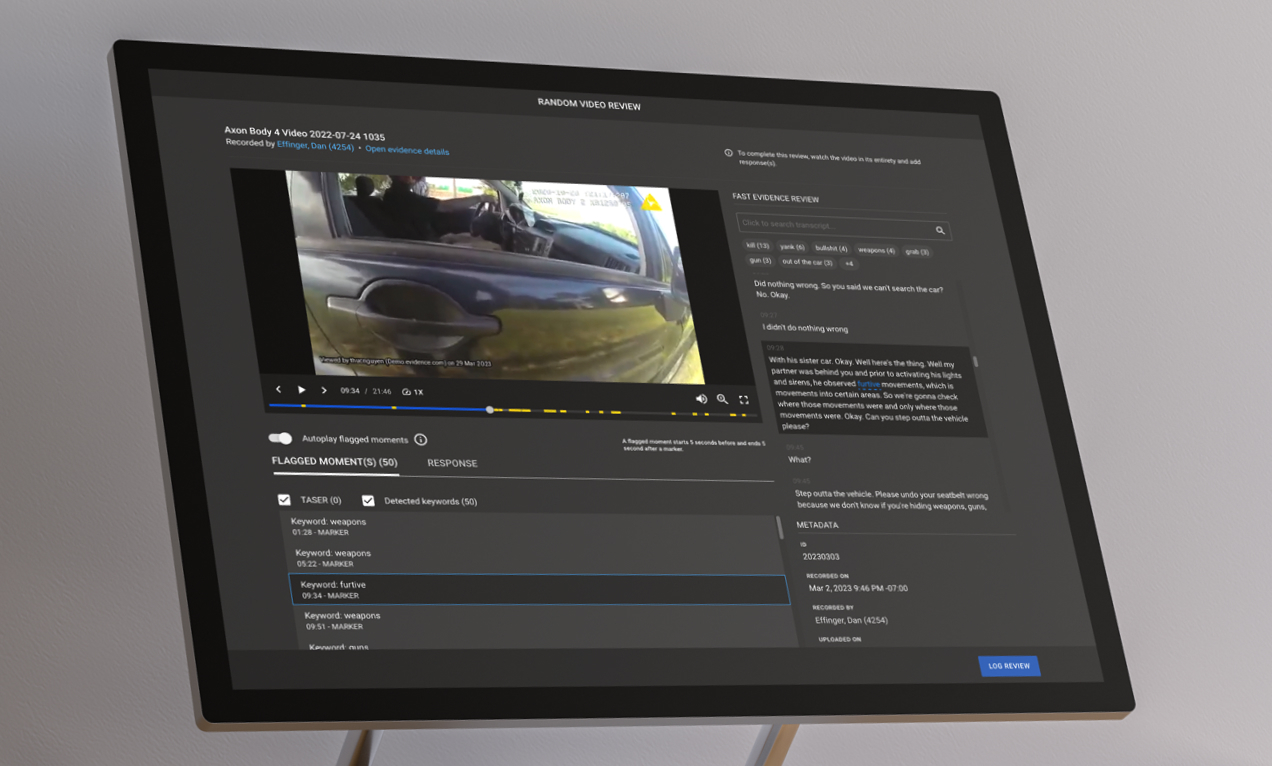This screenshot has height=766, width=1272.
Task: Skip forward to the next flagged moment
Action: [x=324, y=389]
